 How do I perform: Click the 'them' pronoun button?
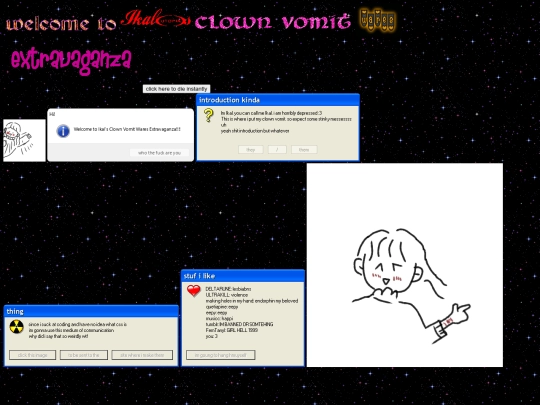304,149
